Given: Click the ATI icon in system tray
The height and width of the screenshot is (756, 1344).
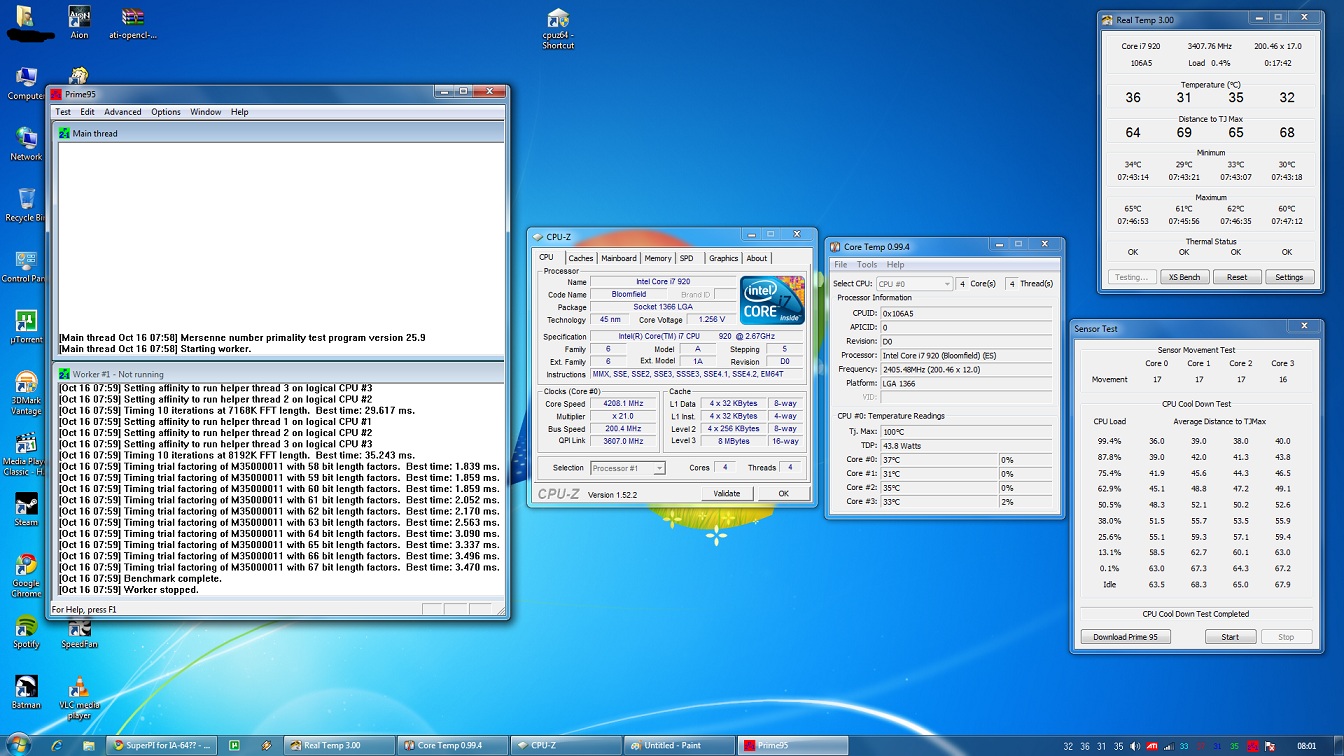Looking at the screenshot, I should (x=1153, y=746).
